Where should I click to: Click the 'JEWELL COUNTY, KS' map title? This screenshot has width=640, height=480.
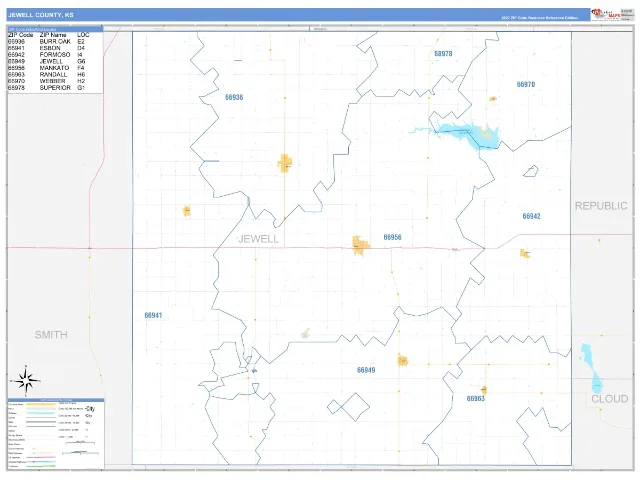(x=41, y=15)
